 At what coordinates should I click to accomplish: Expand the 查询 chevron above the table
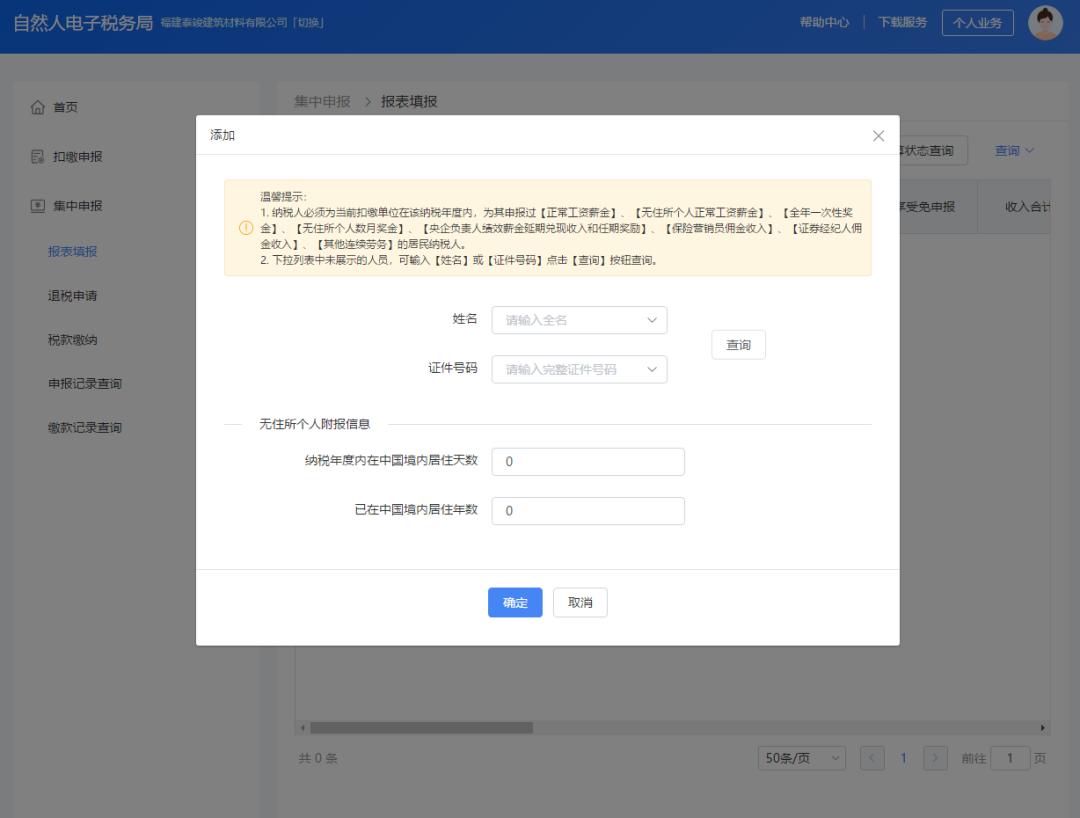coord(1013,150)
